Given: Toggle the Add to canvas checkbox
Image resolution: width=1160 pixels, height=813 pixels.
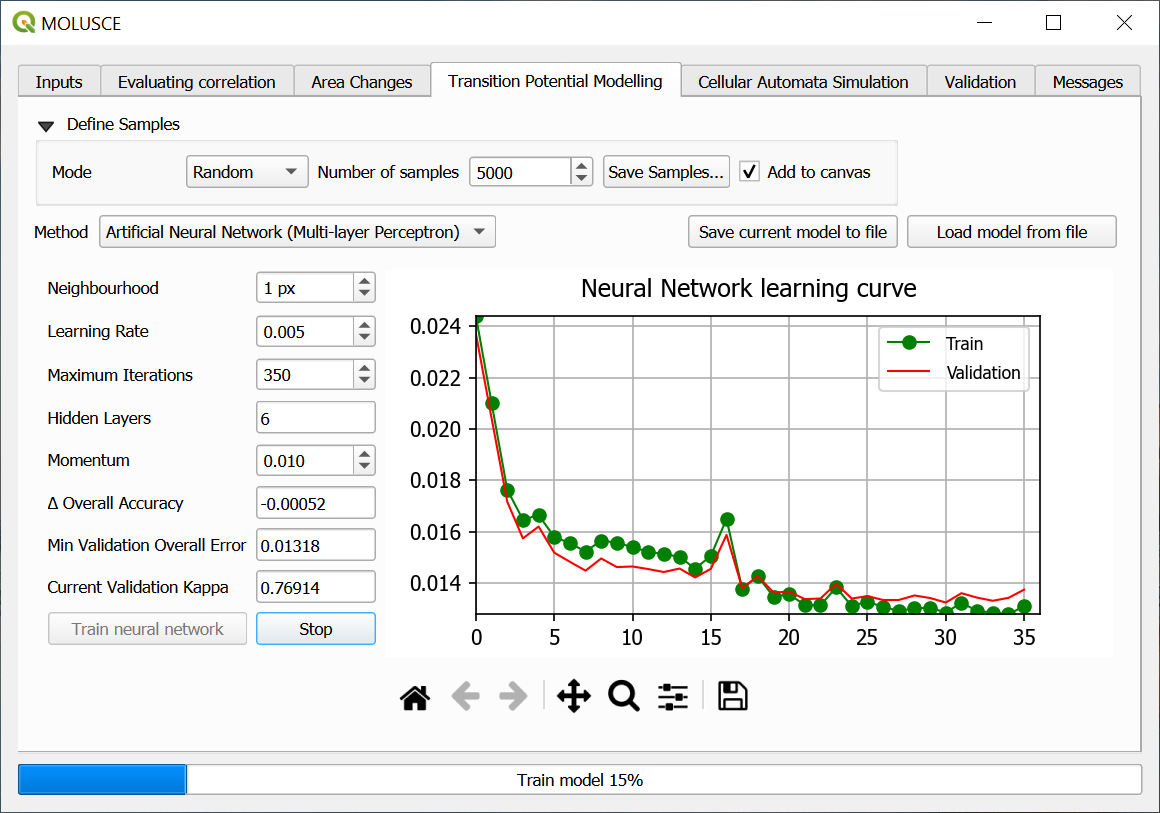Looking at the screenshot, I should [749, 172].
